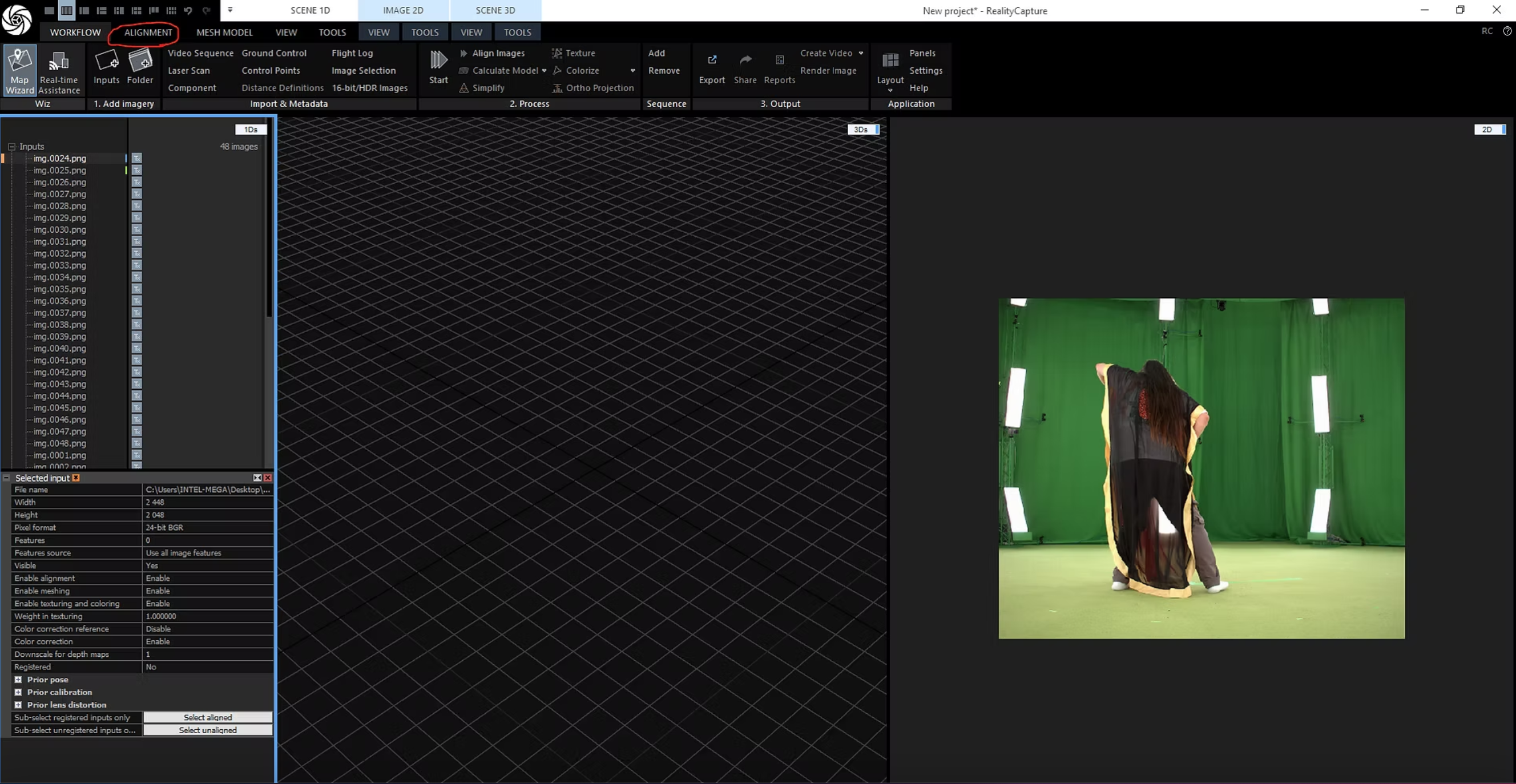Select img.0030.png in inputs list
This screenshot has width=1516, height=784.
click(x=59, y=229)
